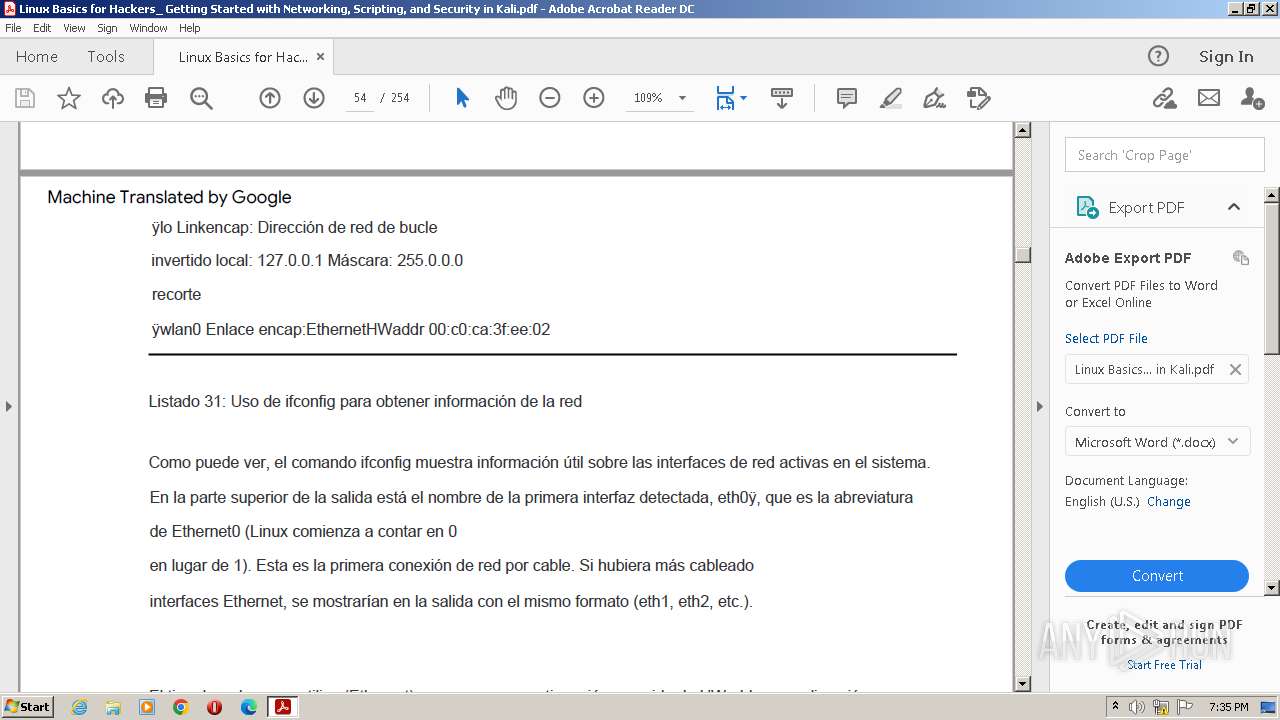Print the document with printer icon
This screenshot has width=1280, height=720.
[x=156, y=98]
